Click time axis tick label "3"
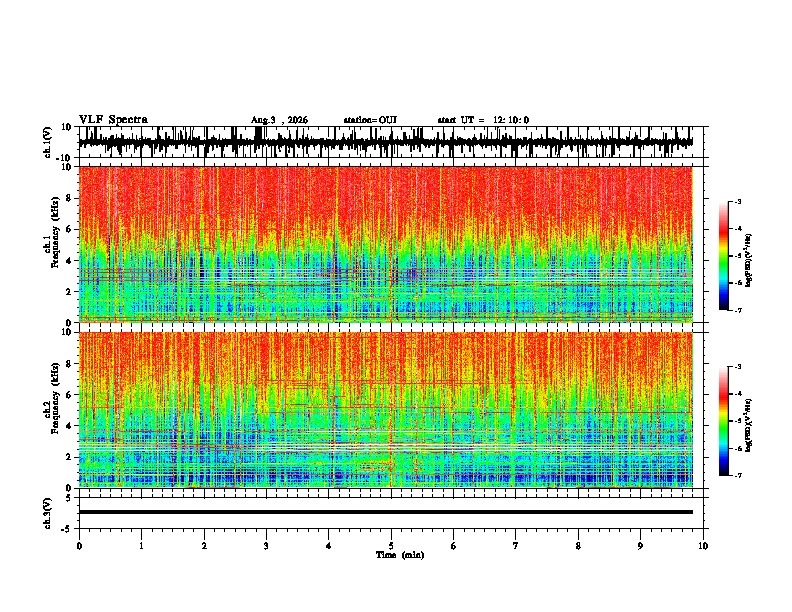 [266, 546]
